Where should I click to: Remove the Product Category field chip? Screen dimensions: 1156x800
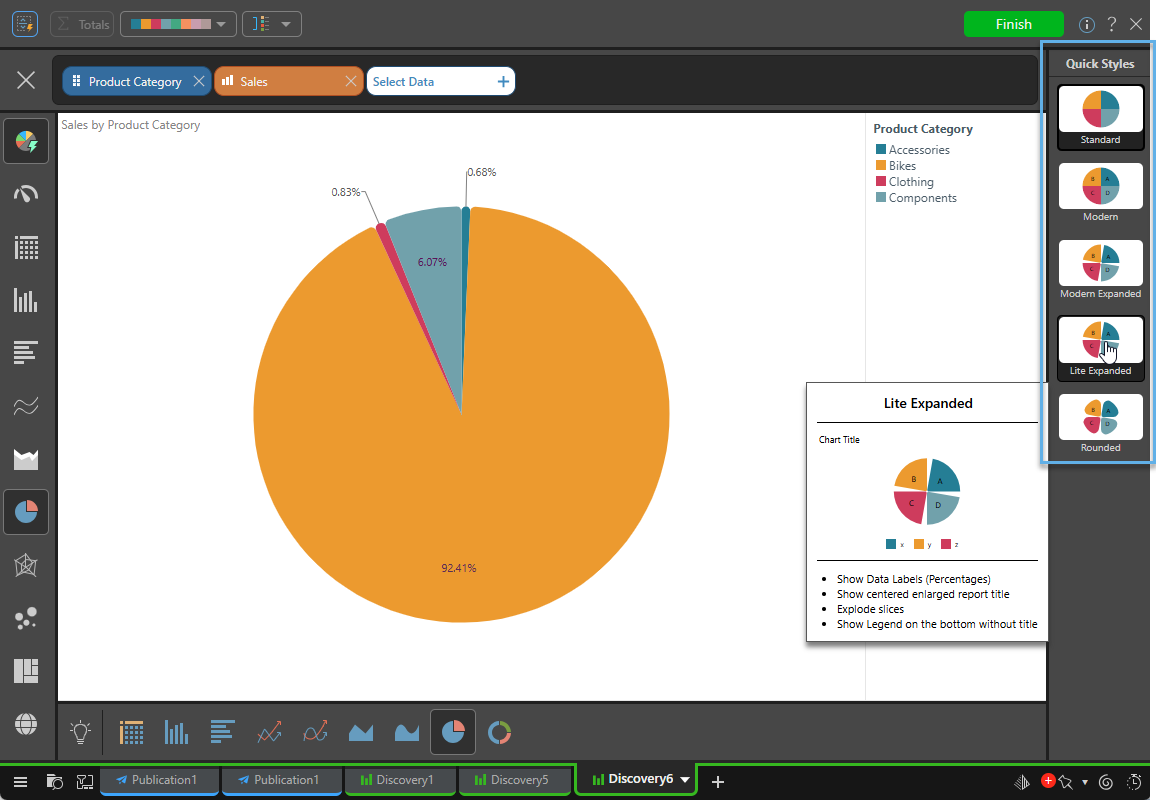(197, 80)
